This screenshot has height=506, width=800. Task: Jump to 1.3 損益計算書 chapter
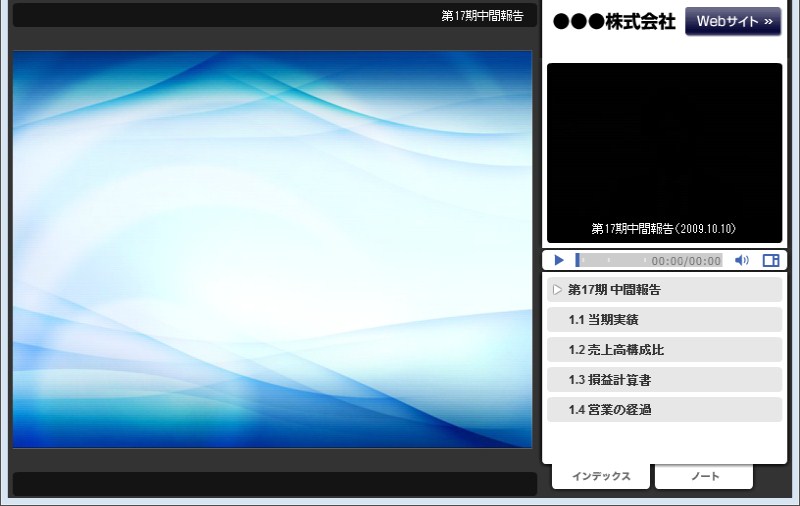(664, 380)
